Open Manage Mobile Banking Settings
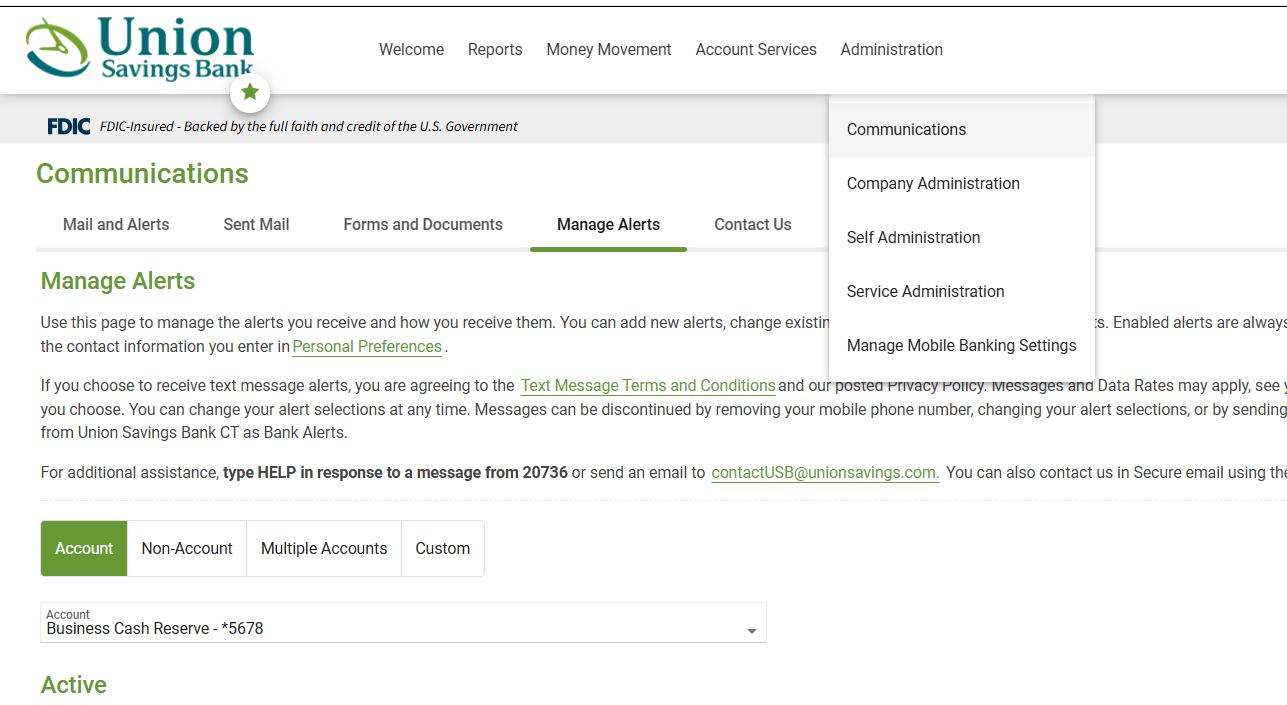Screen dimensions: 1287x705 [961, 345]
